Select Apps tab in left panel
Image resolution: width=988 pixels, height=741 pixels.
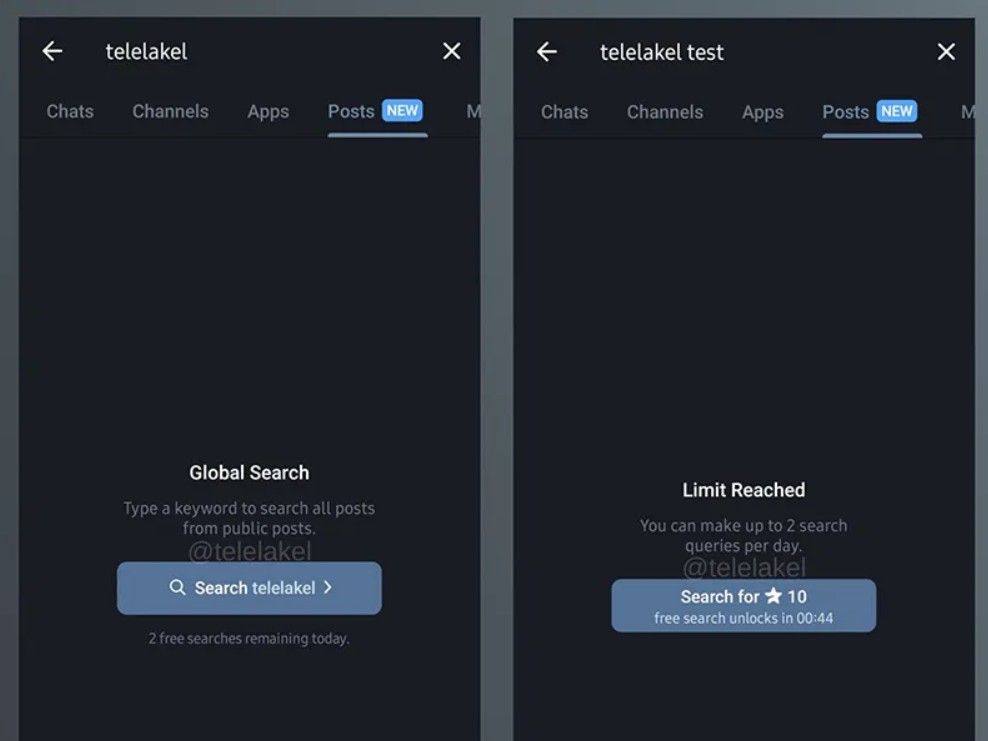coord(268,111)
